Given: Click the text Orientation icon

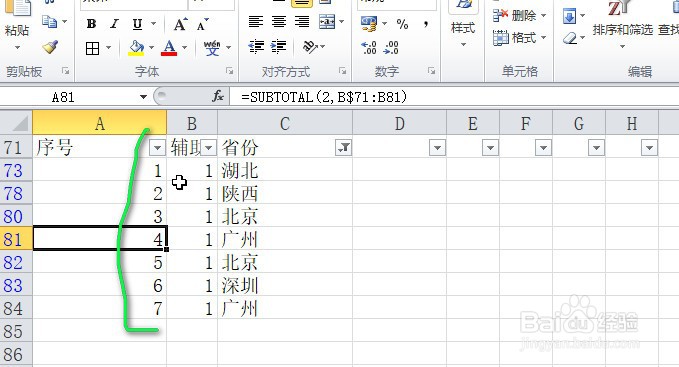Looking at the screenshot, I should [x=310, y=46].
